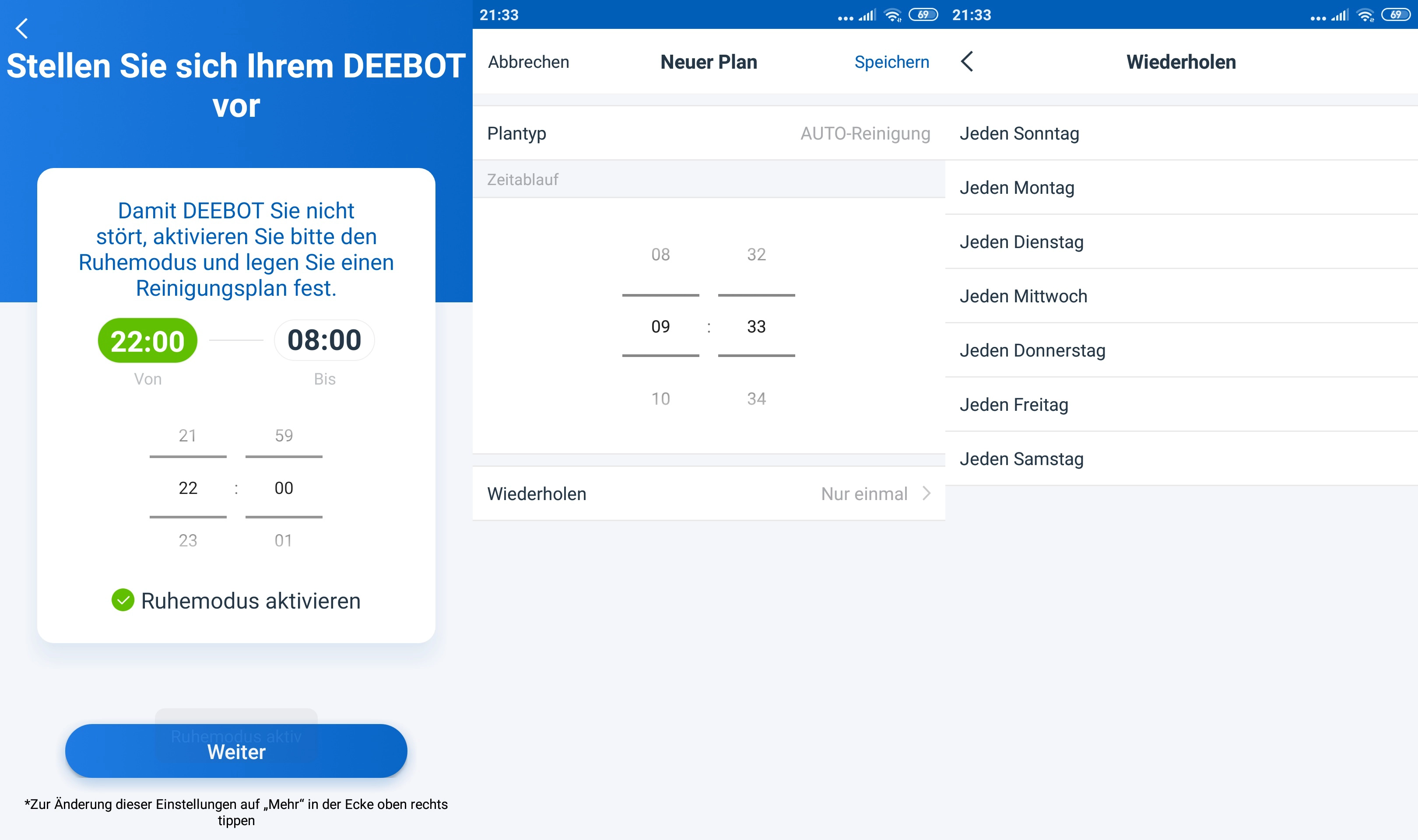Select Jeden Montag
Image resolution: width=1418 pixels, height=840 pixels.
pos(1181,187)
